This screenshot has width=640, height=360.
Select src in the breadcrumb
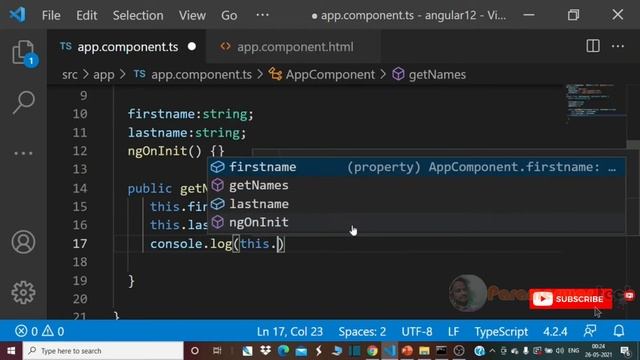pos(70,75)
